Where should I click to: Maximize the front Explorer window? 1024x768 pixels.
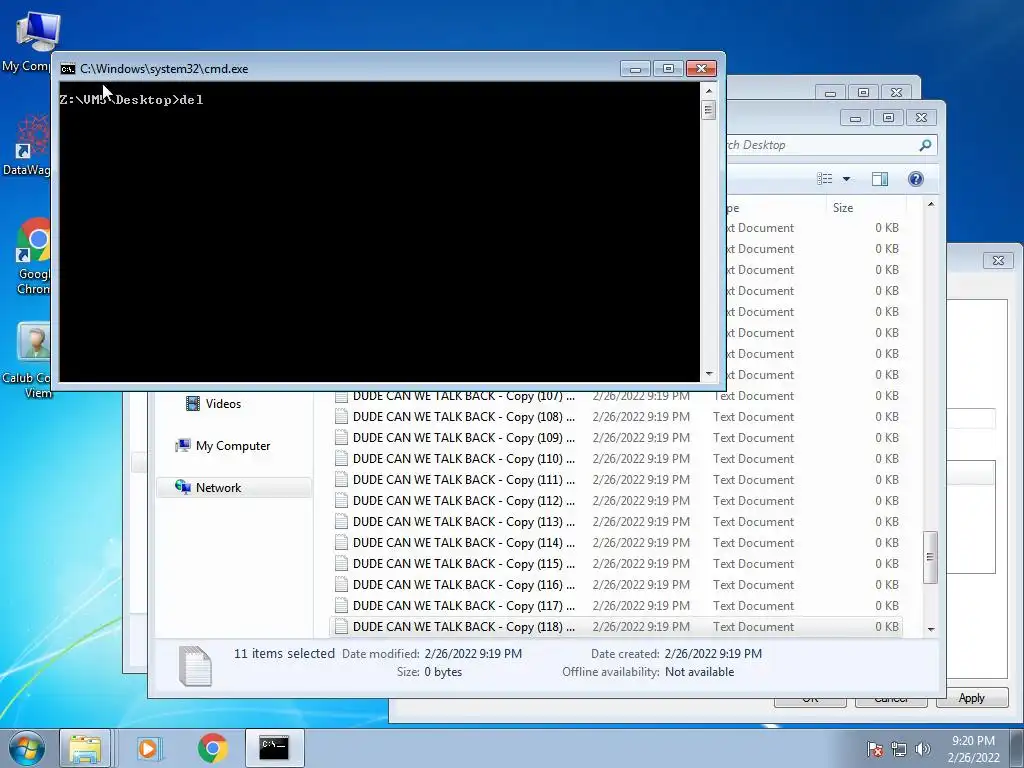pyautogui.click(x=888, y=118)
